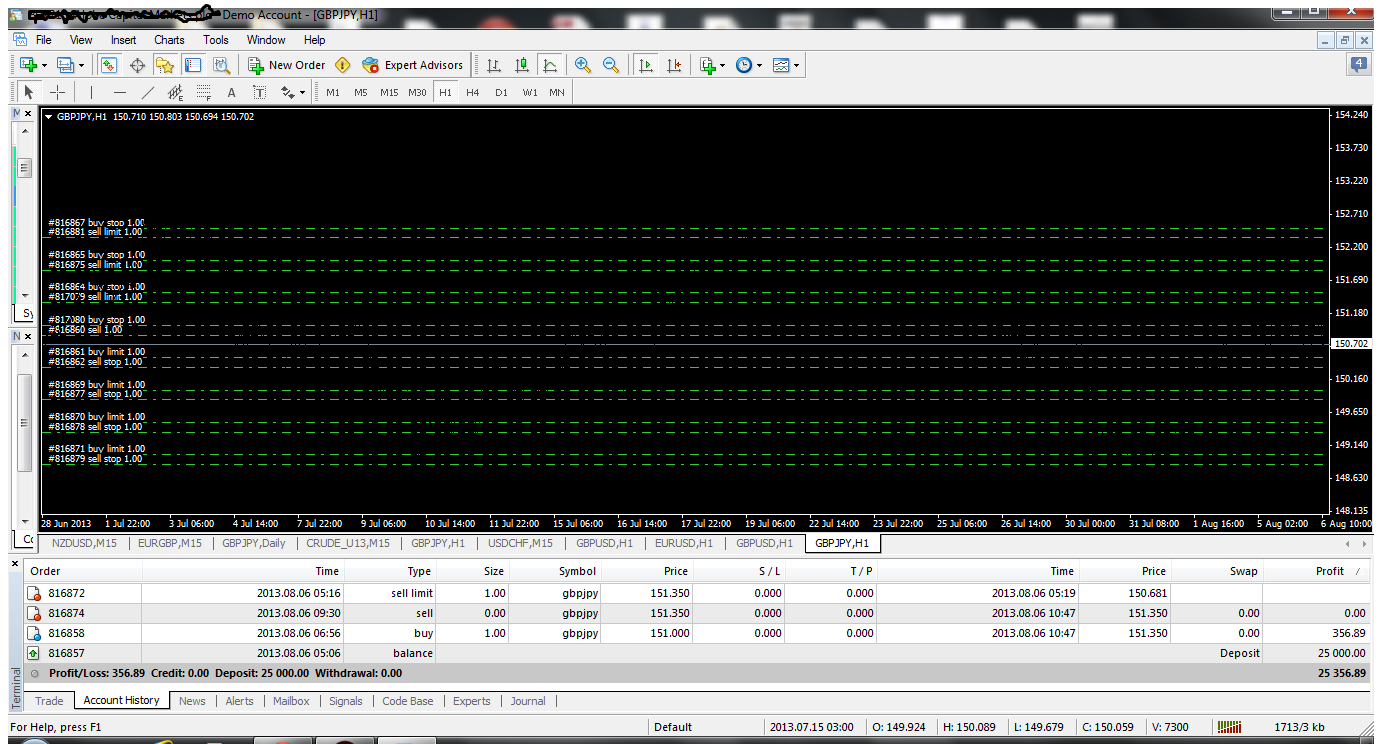
Task: Select the Fibonacci Retracement tool
Action: pyautogui.click(x=204, y=92)
